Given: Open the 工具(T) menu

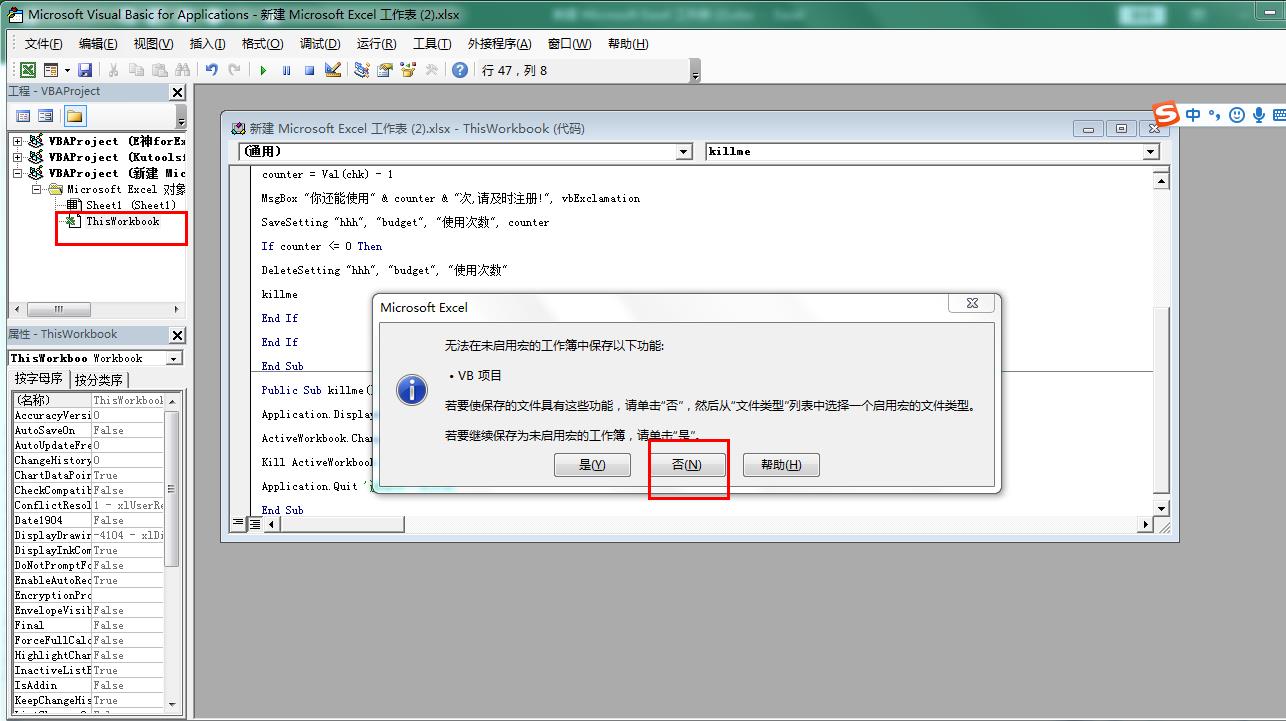Looking at the screenshot, I should [x=432, y=44].
